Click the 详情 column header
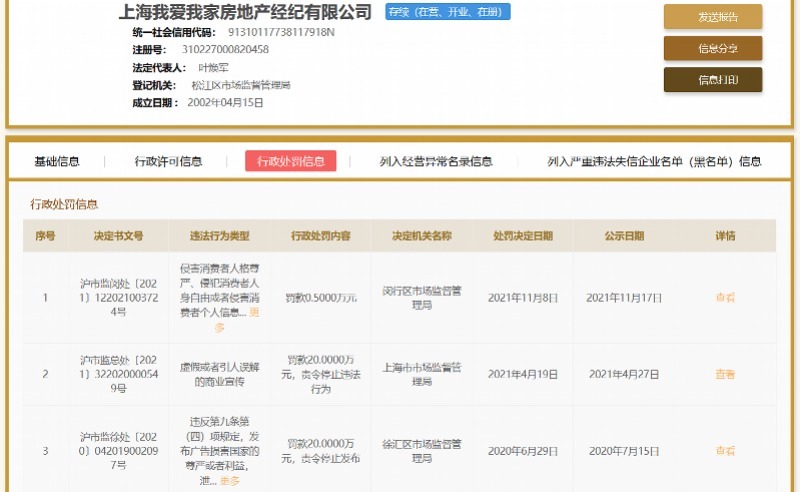 pos(725,236)
